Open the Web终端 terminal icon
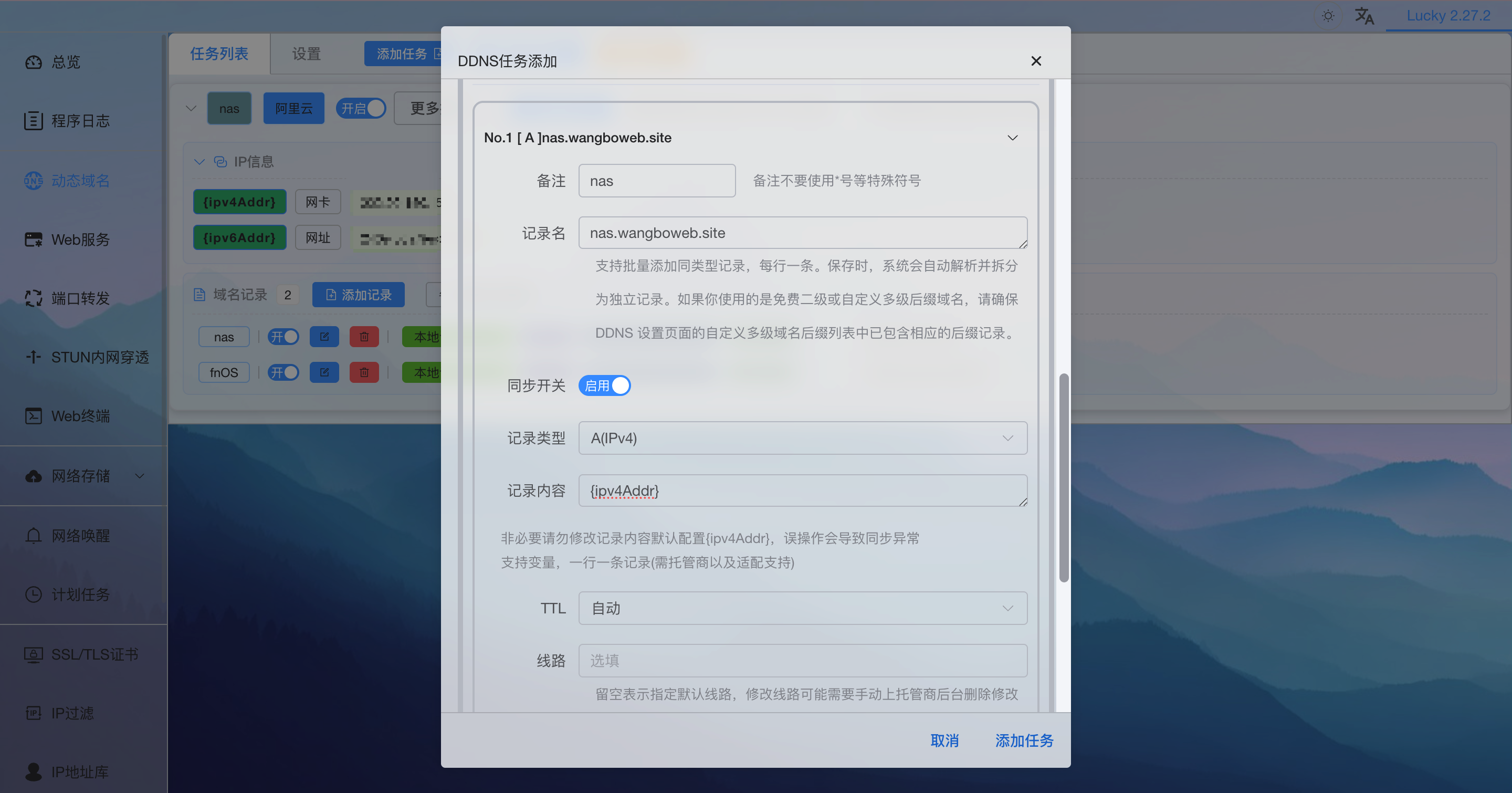Viewport: 1512px width, 793px height. click(x=34, y=415)
